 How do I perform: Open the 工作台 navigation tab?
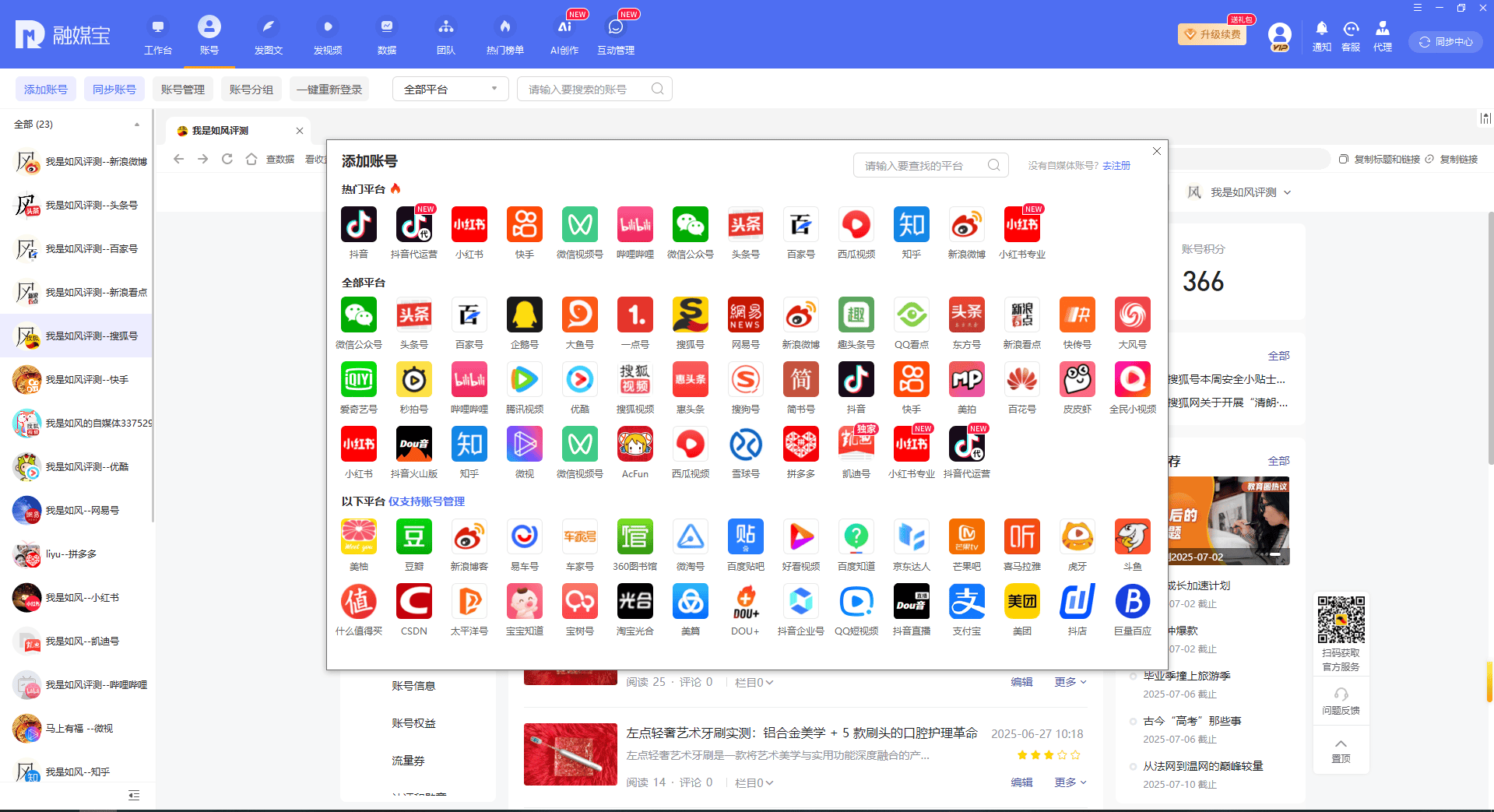tap(158, 36)
